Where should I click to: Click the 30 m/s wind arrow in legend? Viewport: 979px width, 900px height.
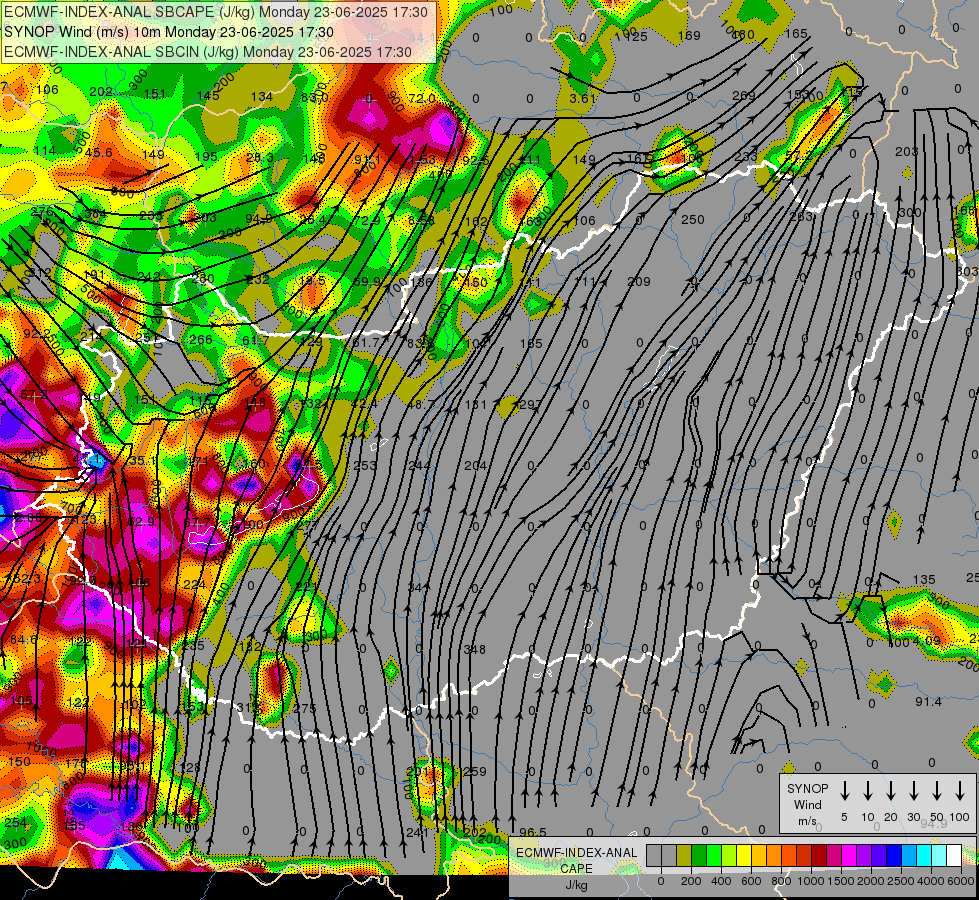point(913,791)
